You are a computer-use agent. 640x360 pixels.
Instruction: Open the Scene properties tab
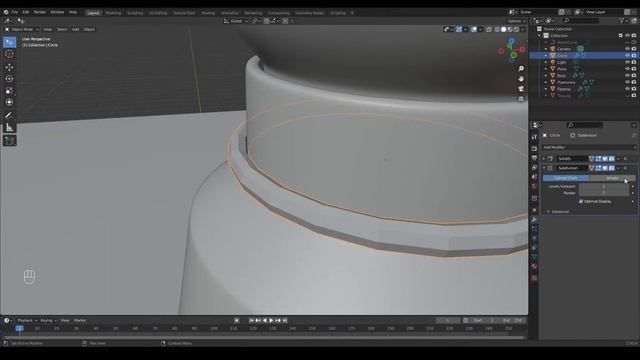coord(534,177)
